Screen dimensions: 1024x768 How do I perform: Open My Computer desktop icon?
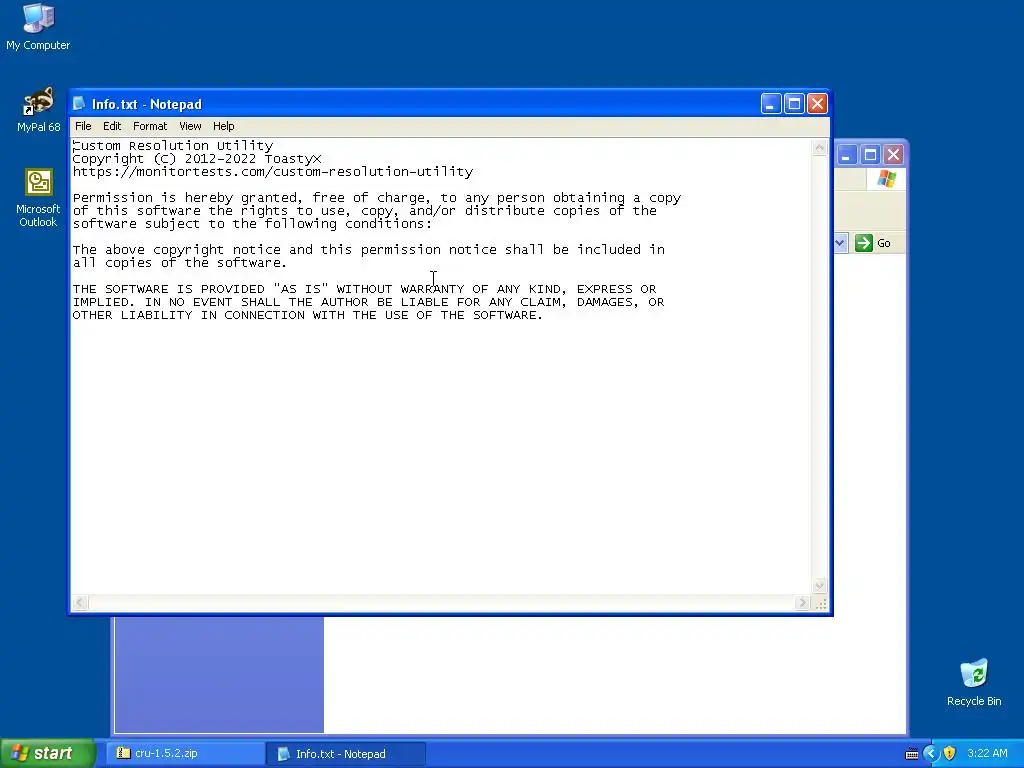38,26
